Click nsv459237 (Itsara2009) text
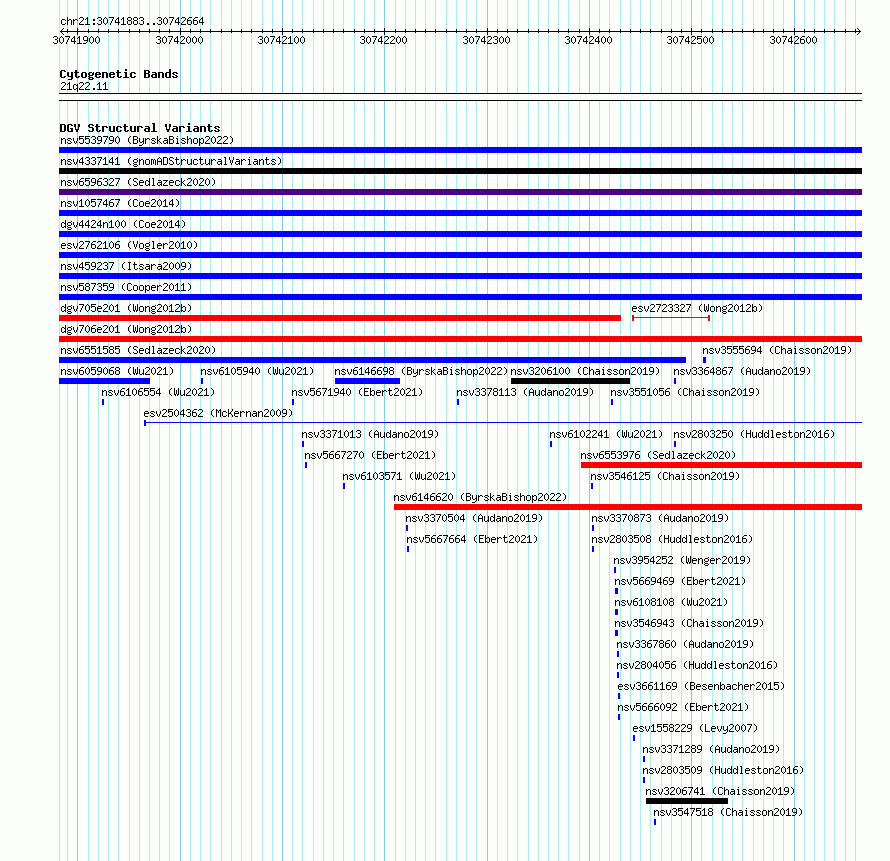 click(126, 266)
